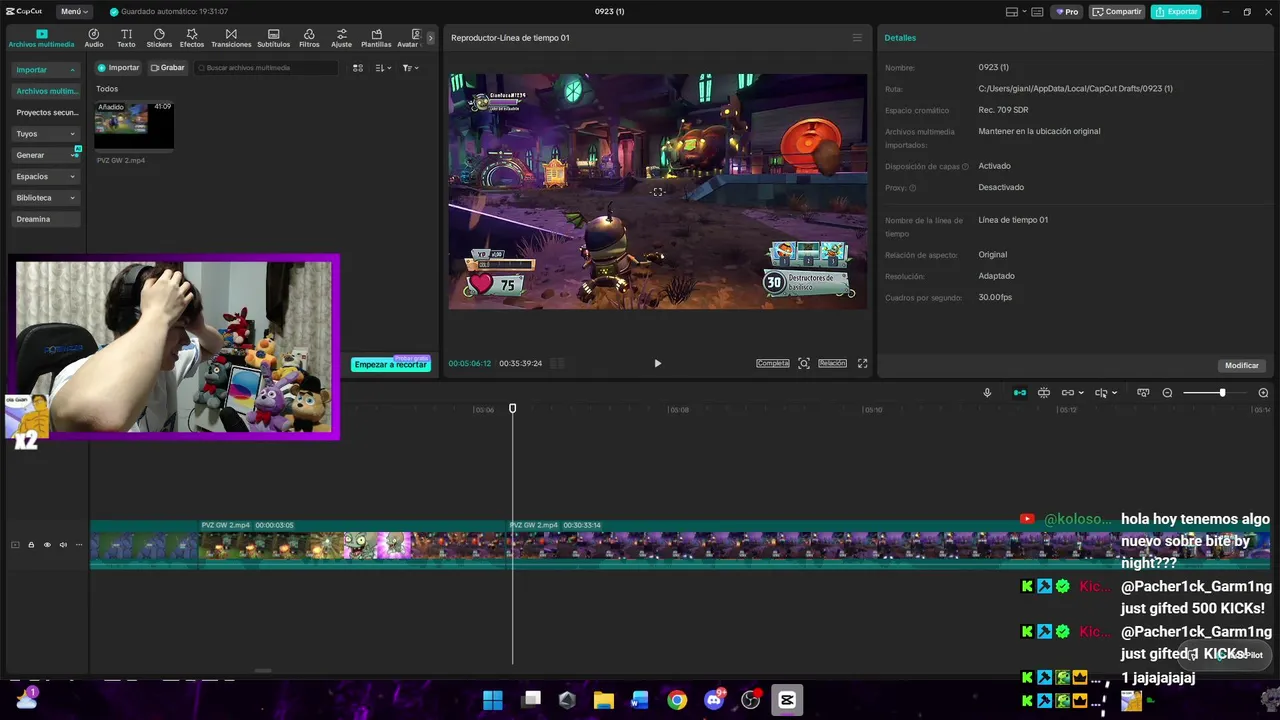Open the Efectos tool
The height and width of the screenshot is (720, 1280).
(192, 38)
